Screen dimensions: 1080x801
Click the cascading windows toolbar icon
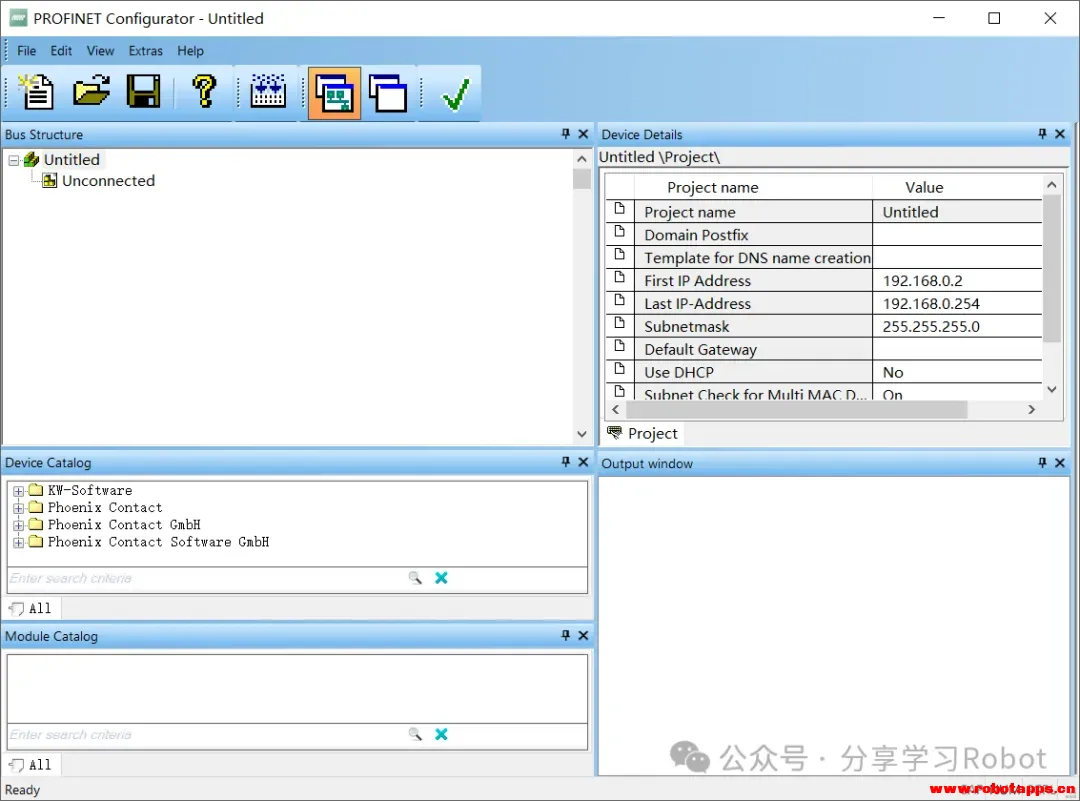[x=388, y=93]
